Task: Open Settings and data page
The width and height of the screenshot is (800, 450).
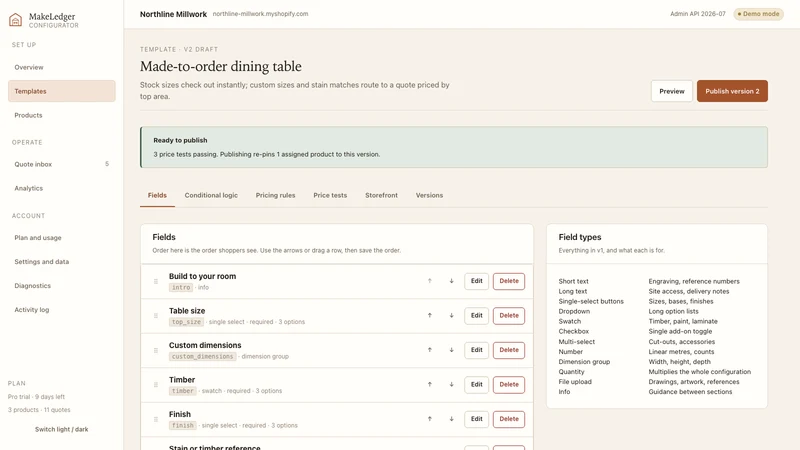Action: [62, 262]
